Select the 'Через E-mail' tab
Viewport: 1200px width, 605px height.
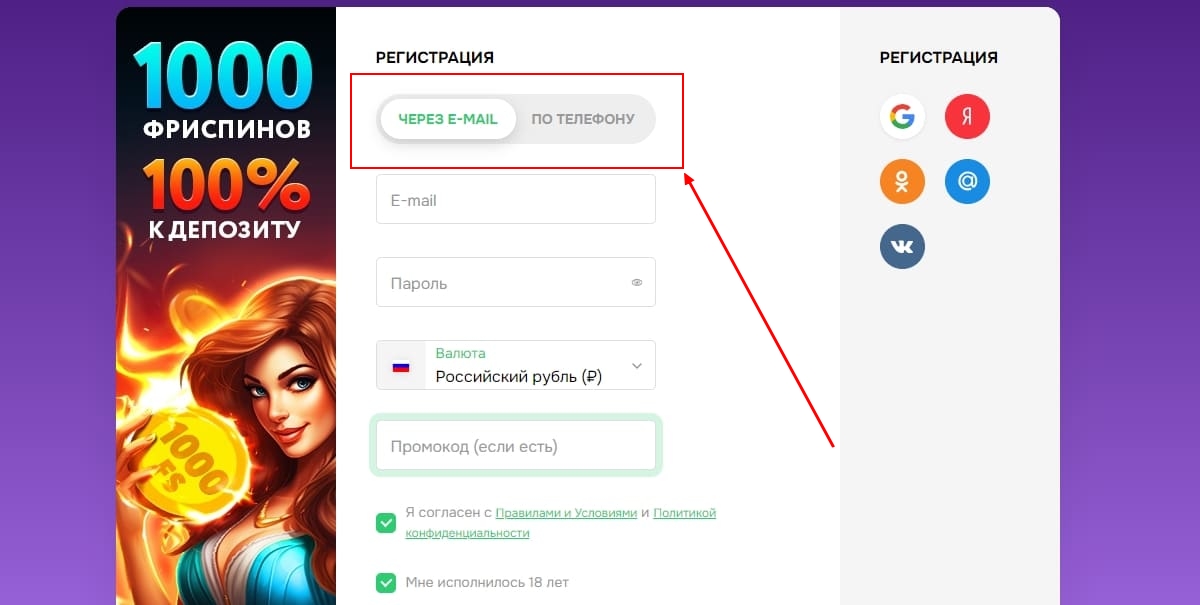447,119
